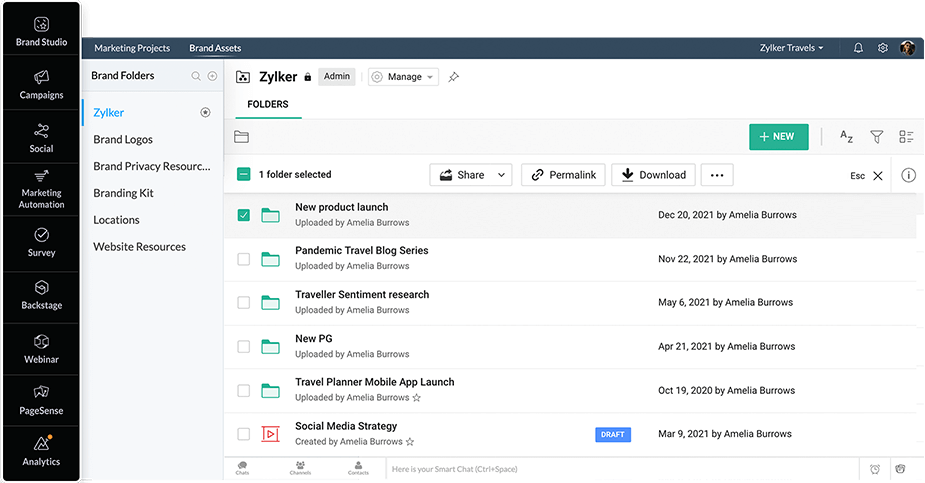Viewport: 925px width, 483px height.
Task: Open the Locations folder
Action: point(116,220)
